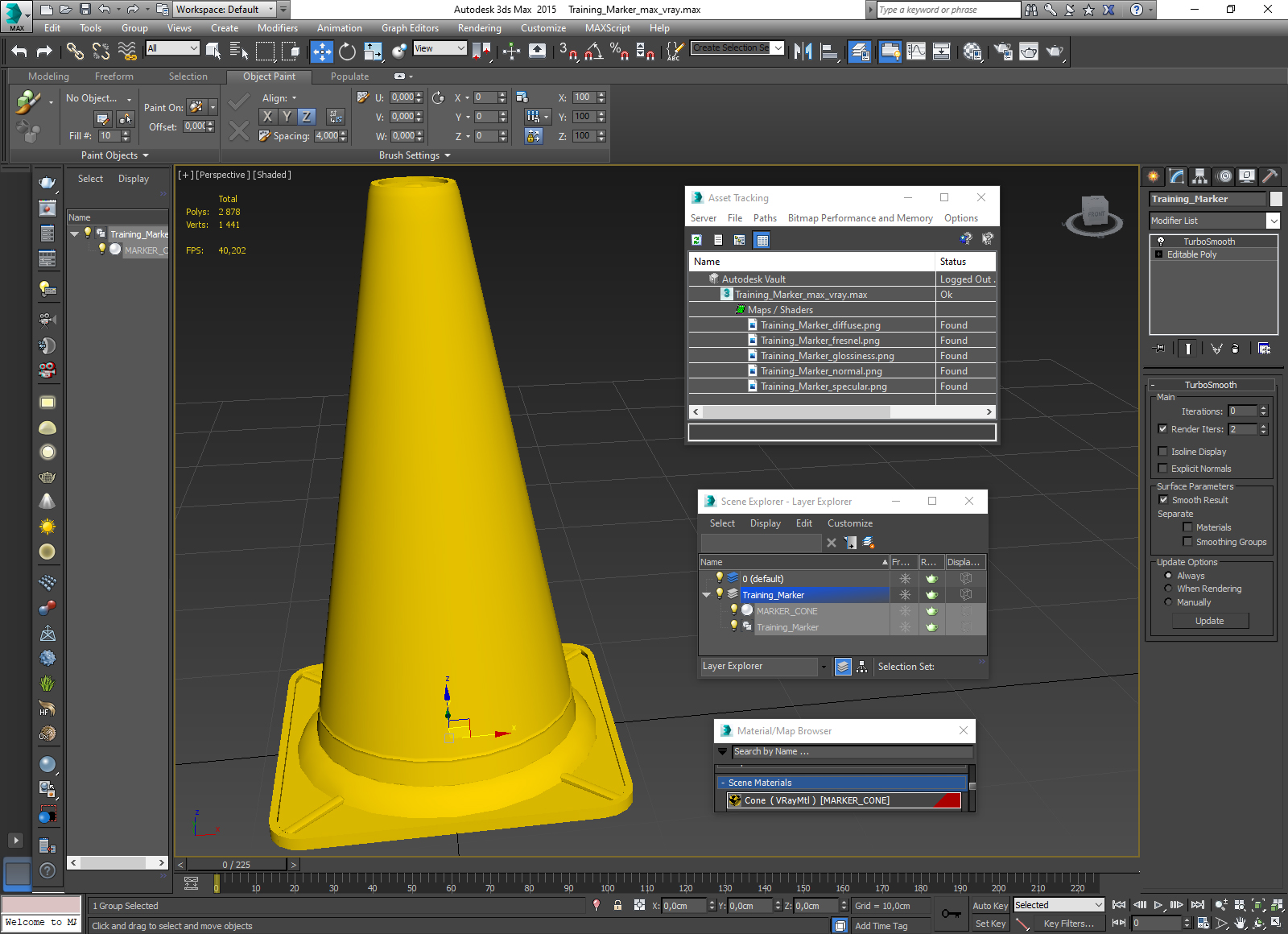
Task: Open Create Selection Set dropdown
Action: point(778,48)
